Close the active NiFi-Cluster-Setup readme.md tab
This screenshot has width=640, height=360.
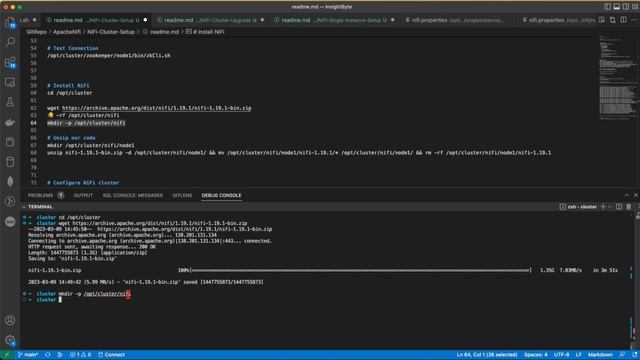145,20
